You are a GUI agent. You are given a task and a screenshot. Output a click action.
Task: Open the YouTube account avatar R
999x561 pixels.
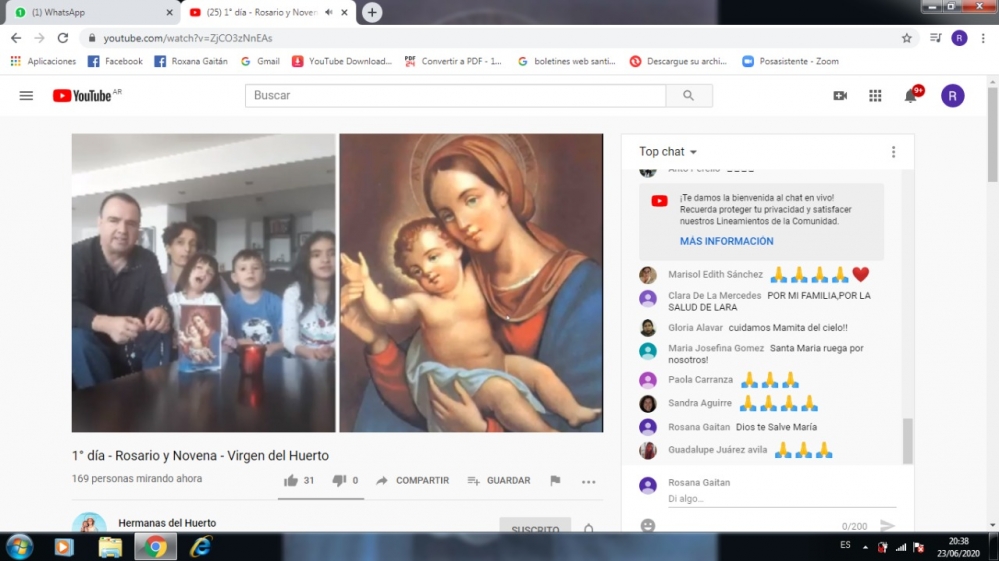tap(952, 96)
